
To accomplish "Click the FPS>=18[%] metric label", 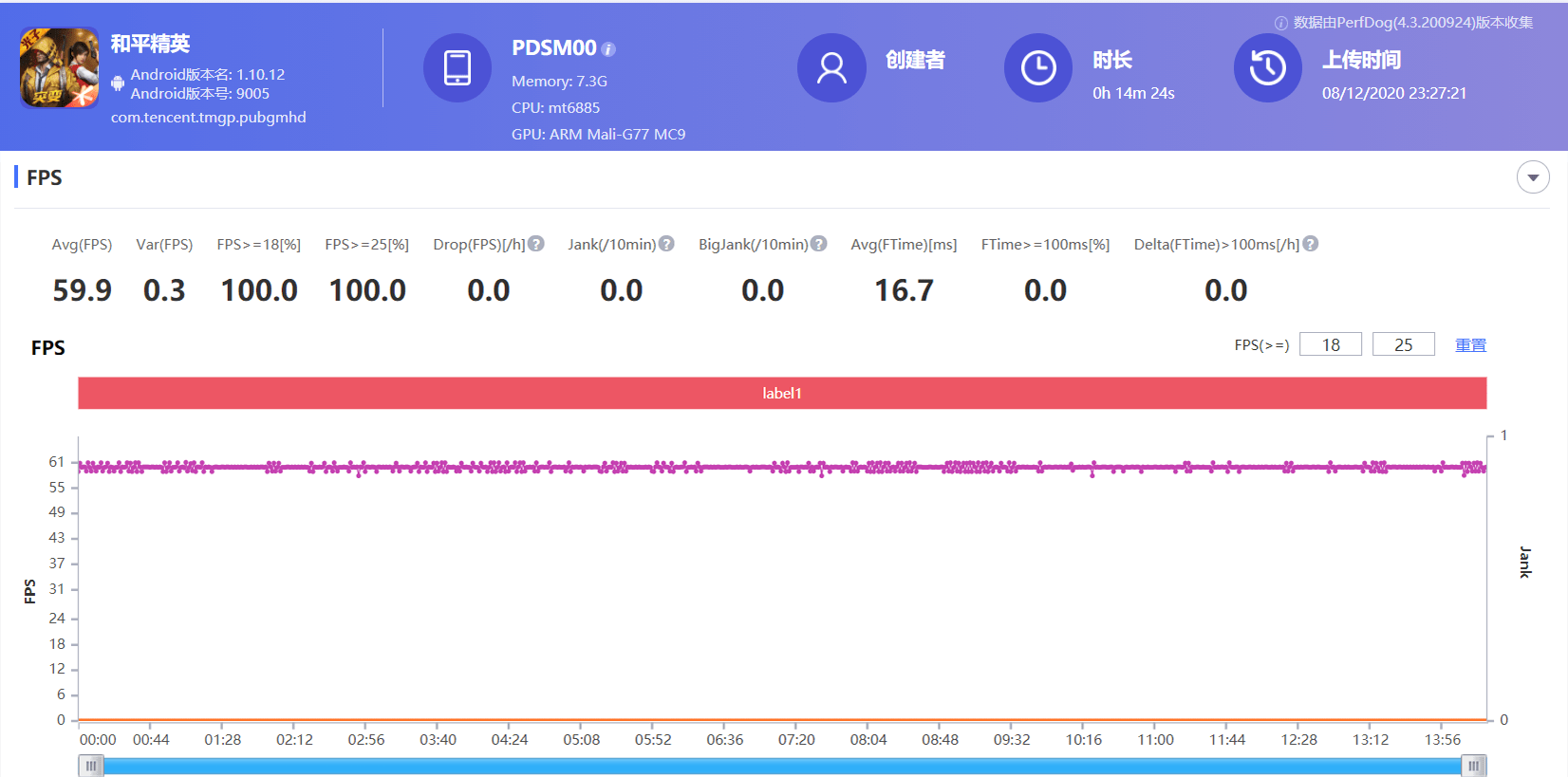I will coord(259,245).
